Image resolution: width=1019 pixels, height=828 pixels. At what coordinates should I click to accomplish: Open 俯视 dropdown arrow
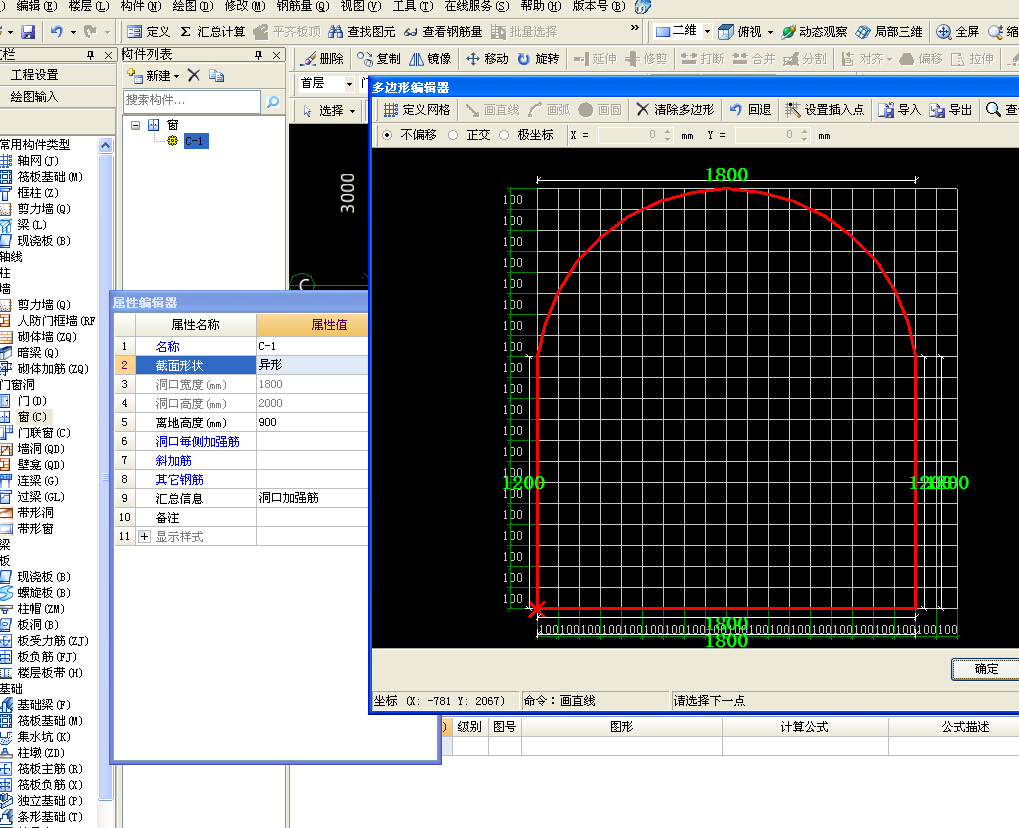pyautogui.click(x=770, y=31)
